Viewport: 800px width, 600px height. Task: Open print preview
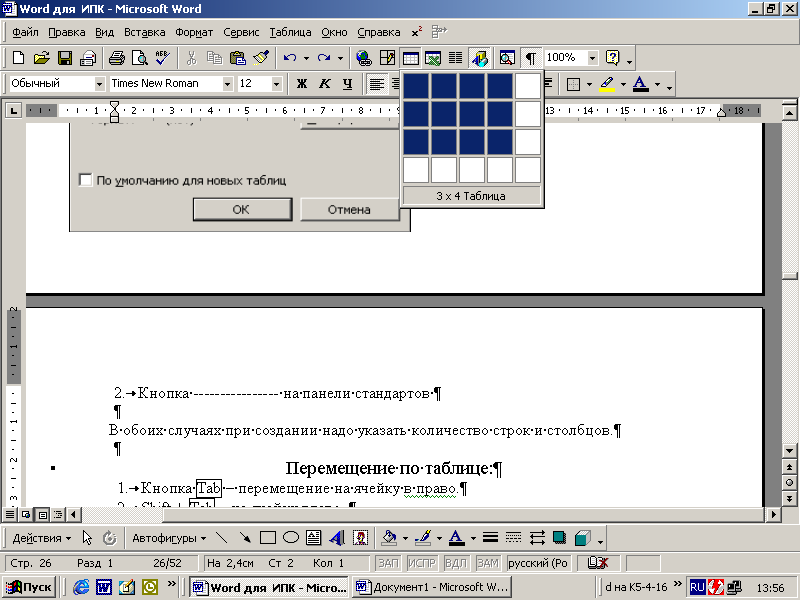139,58
